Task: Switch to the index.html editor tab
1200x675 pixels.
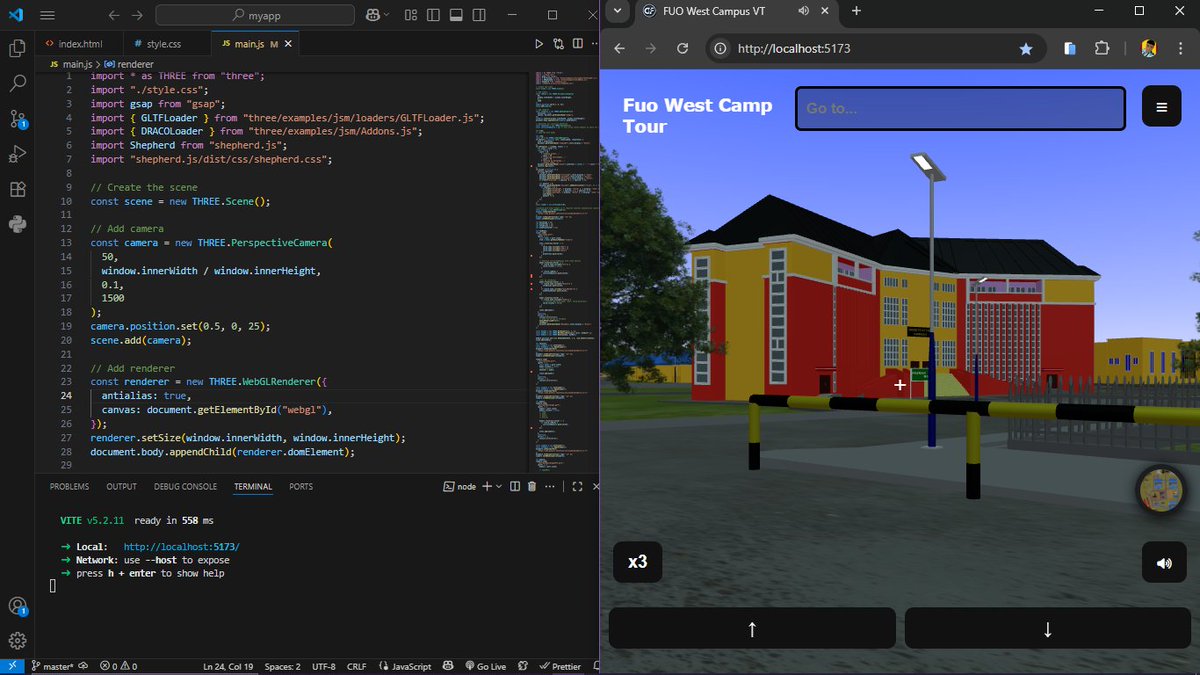Action: point(78,44)
